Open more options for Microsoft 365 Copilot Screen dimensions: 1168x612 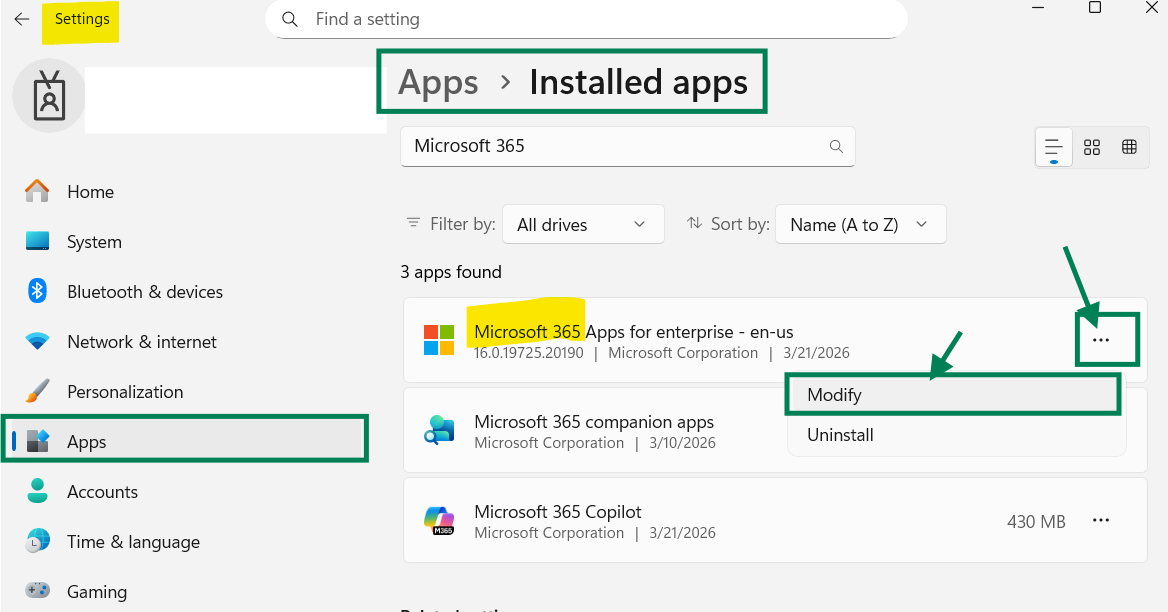(1100, 520)
